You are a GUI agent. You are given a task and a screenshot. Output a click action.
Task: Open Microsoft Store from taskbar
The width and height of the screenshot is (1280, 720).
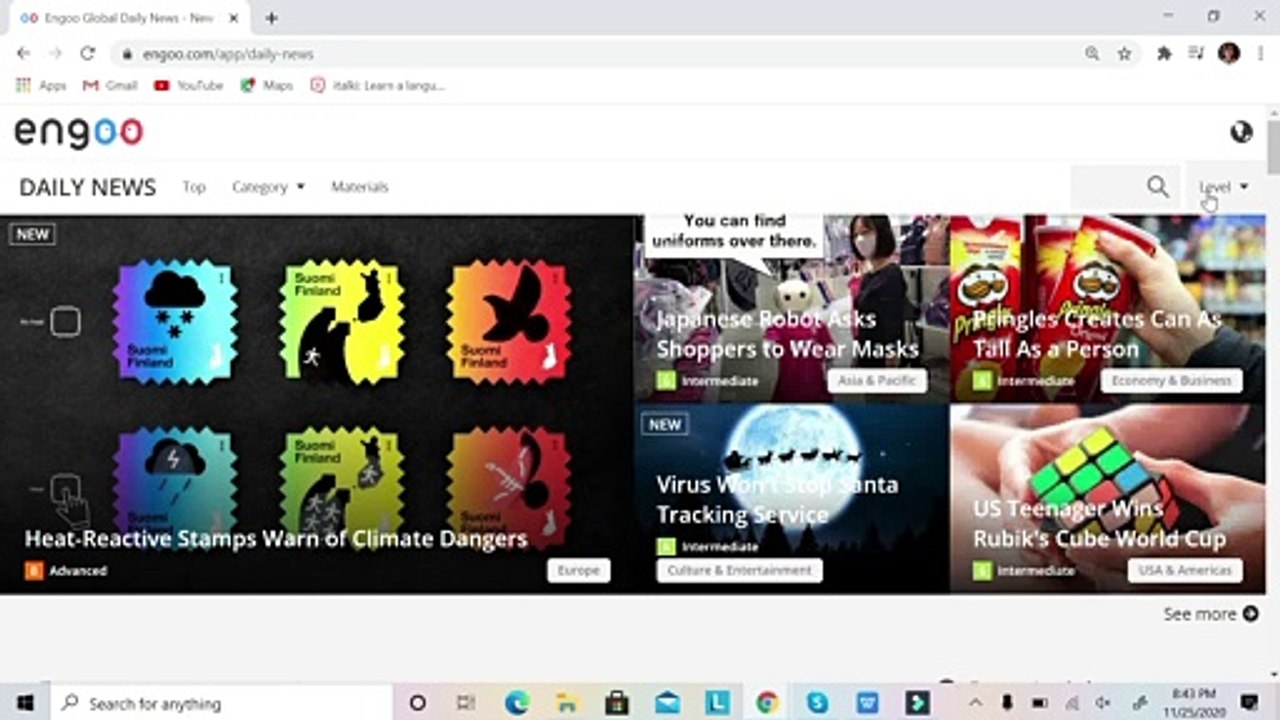click(617, 703)
